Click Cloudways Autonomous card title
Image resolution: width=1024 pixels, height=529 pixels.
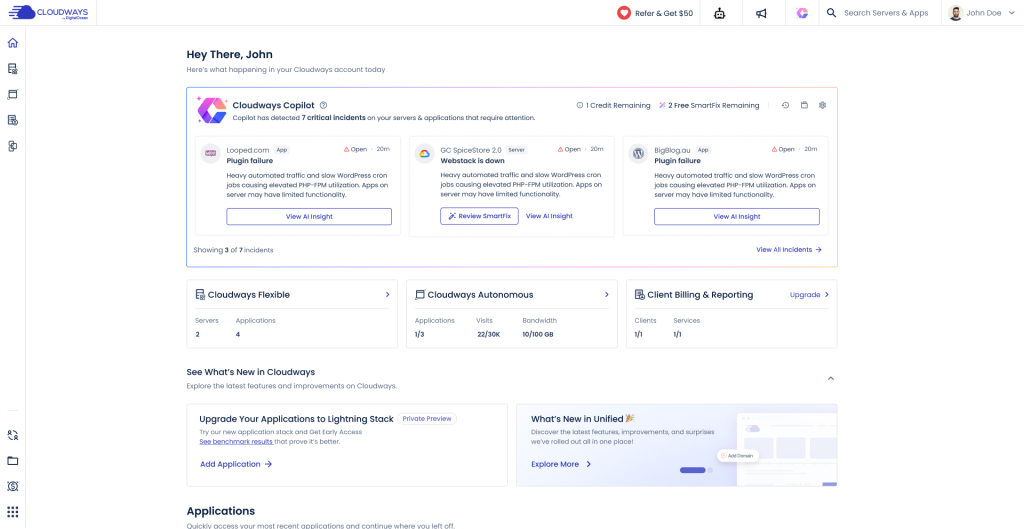pos(480,295)
